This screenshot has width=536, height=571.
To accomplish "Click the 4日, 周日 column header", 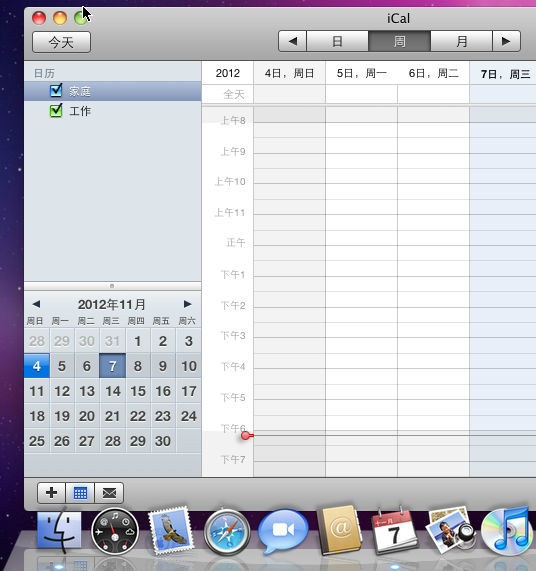I will tap(289, 73).
